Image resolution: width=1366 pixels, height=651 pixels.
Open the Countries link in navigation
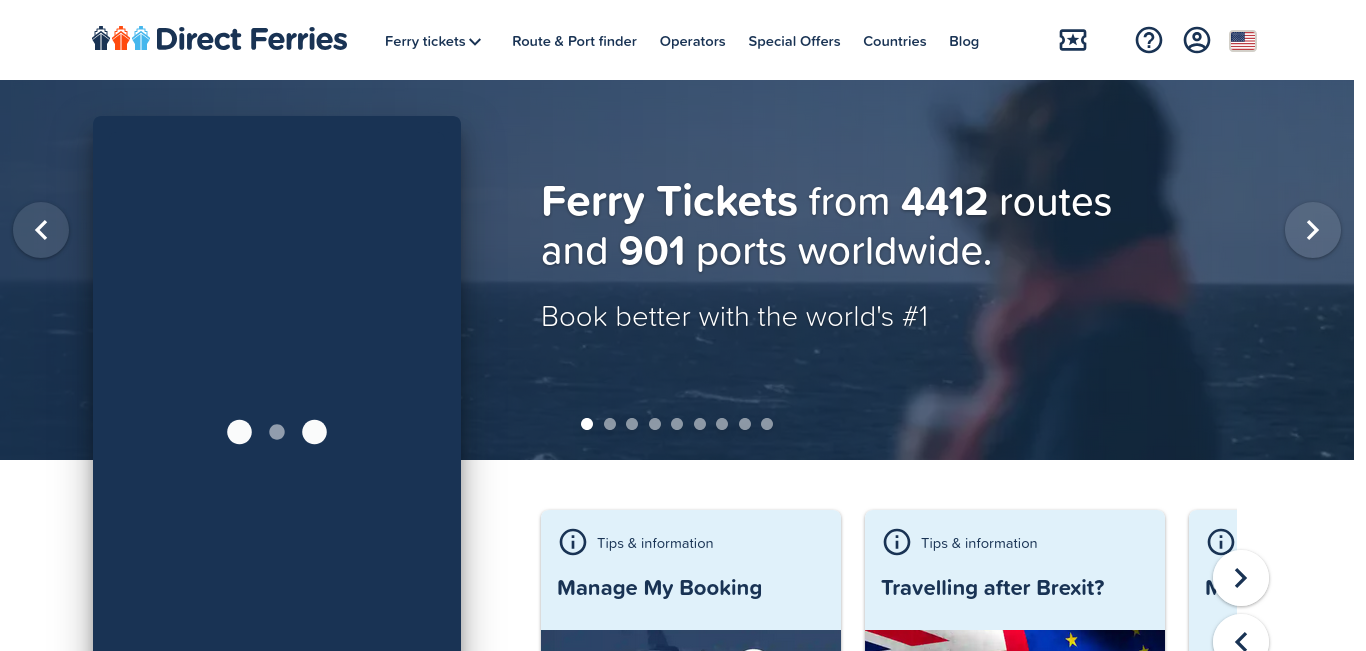[x=895, y=41]
